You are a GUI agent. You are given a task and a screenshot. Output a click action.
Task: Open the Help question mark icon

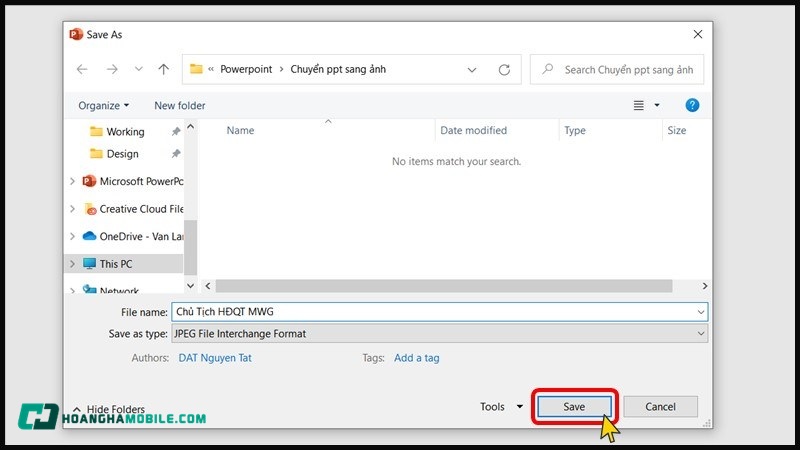point(692,105)
